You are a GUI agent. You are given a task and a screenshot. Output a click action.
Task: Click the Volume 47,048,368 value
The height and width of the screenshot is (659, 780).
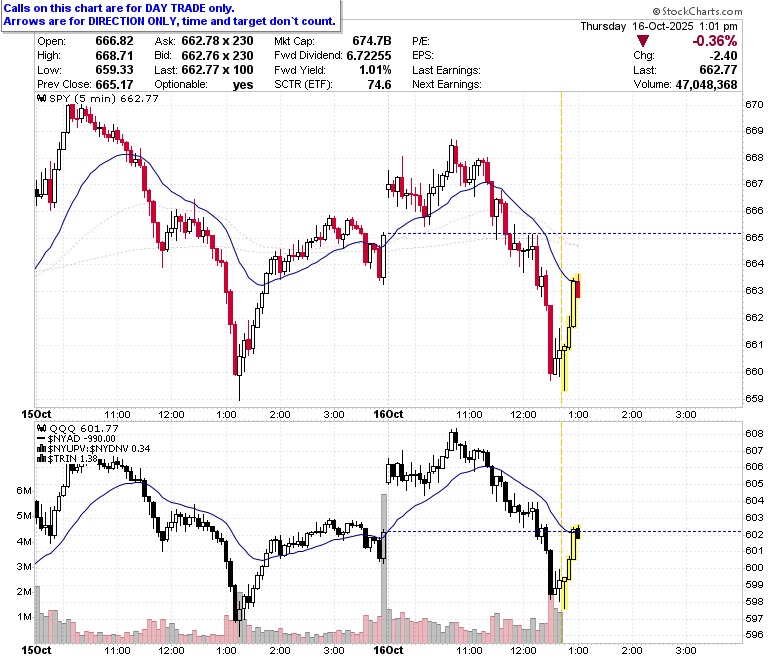point(706,85)
